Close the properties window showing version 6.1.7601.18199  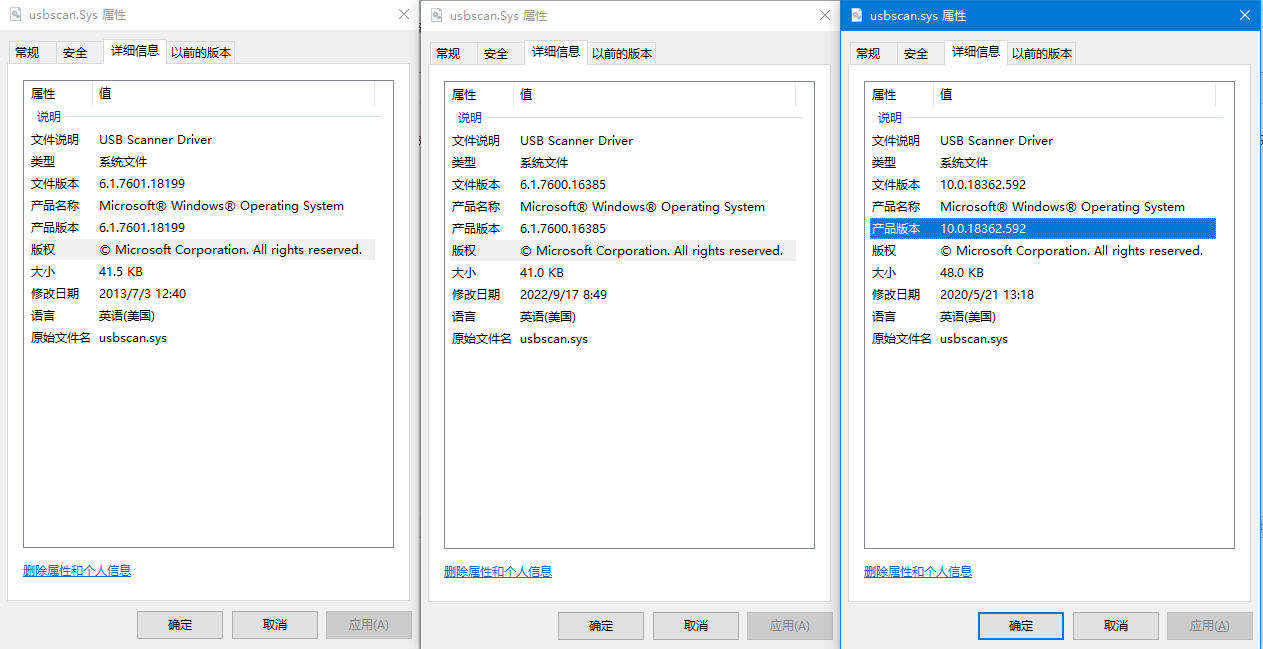(403, 15)
